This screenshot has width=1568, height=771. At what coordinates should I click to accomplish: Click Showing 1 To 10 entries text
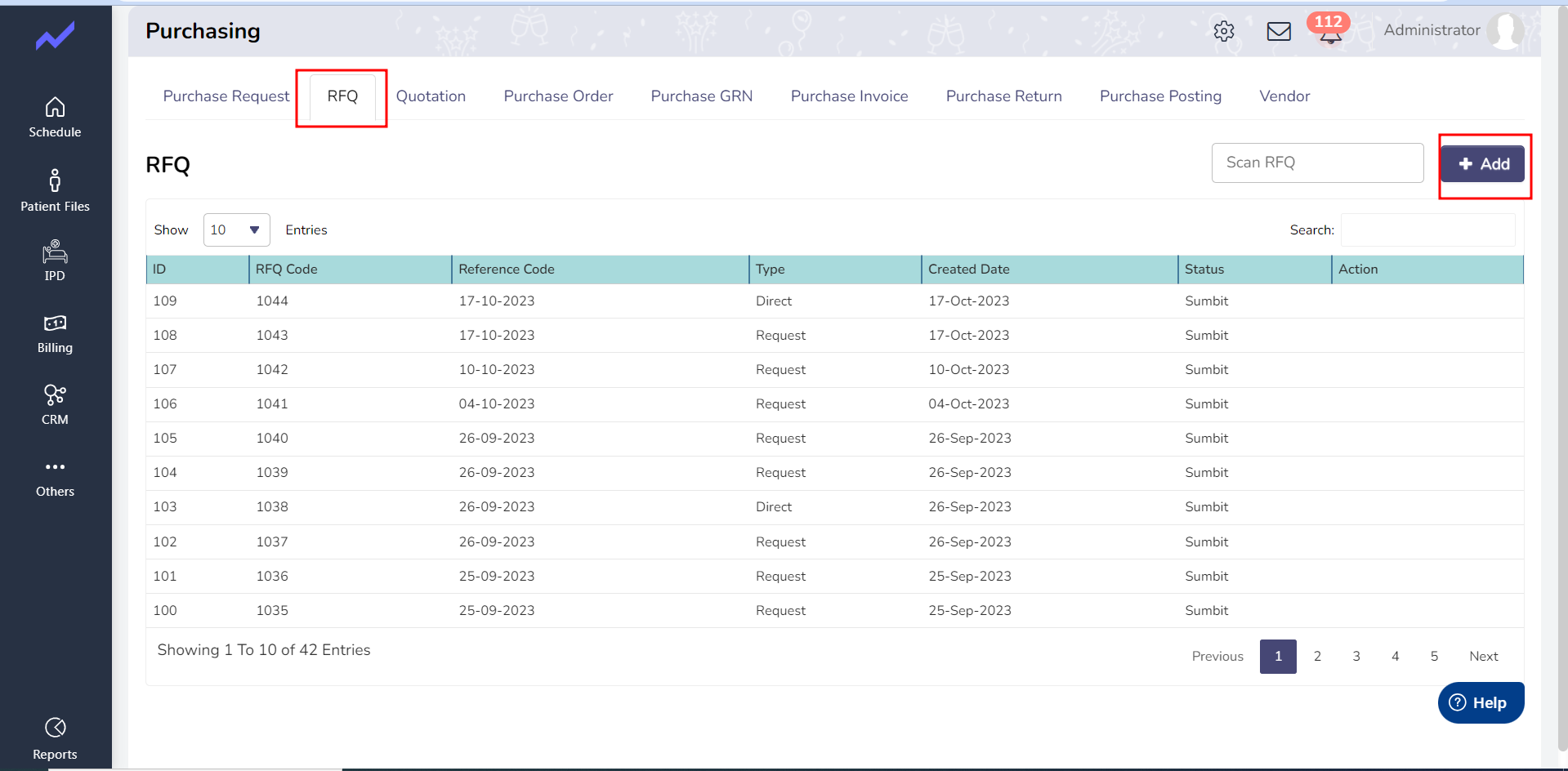[264, 650]
